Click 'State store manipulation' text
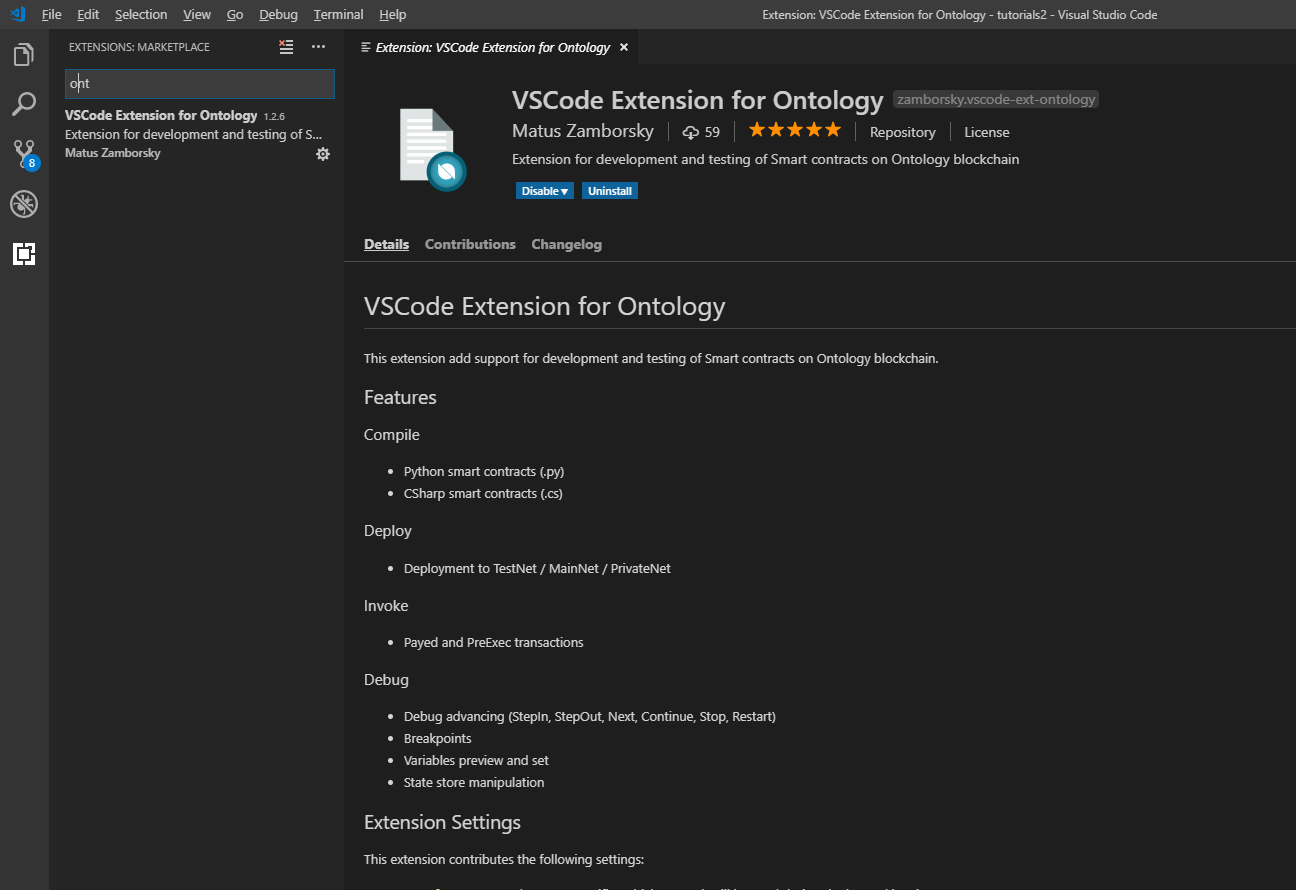This screenshot has width=1296, height=890. click(474, 782)
